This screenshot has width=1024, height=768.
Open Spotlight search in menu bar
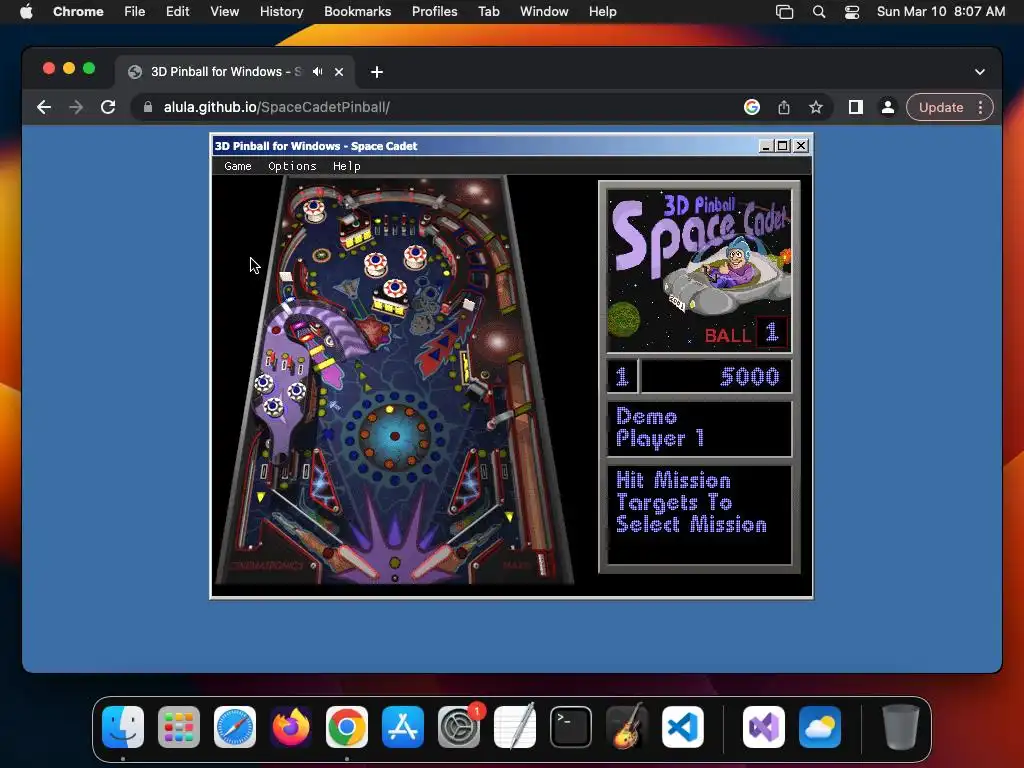(819, 12)
